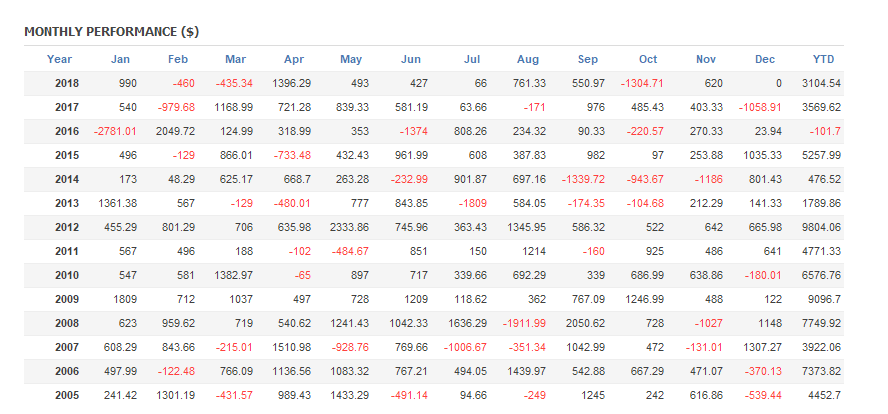Viewport: 888px width, 414px height.
Task: Click the 2016 YTD value -101.7
Action: pyautogui.click(x=826, y=131)
